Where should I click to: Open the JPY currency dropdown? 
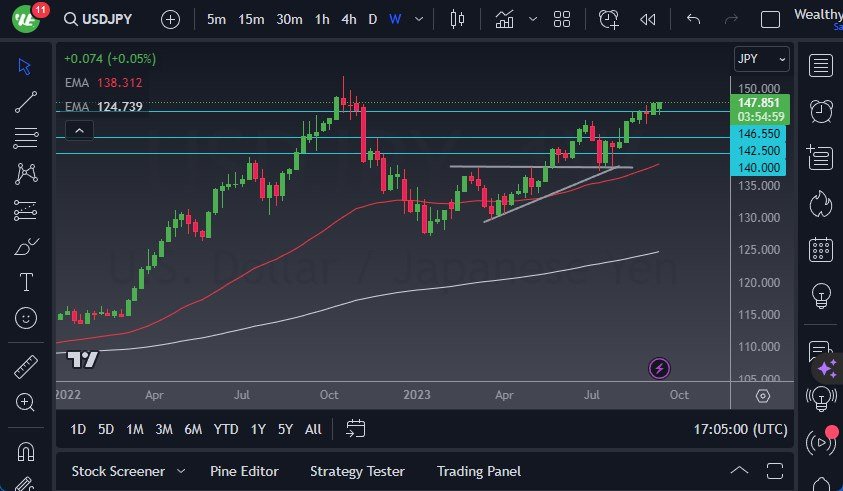coord(761,59)
